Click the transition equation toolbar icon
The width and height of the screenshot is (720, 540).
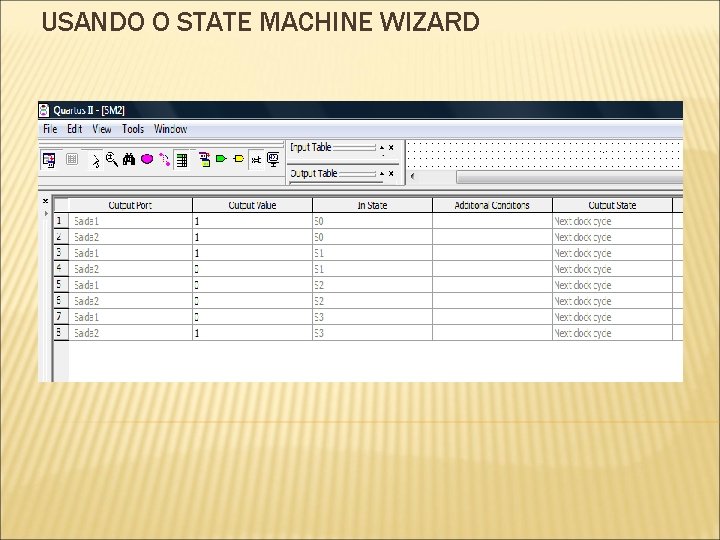coord(256,160)
